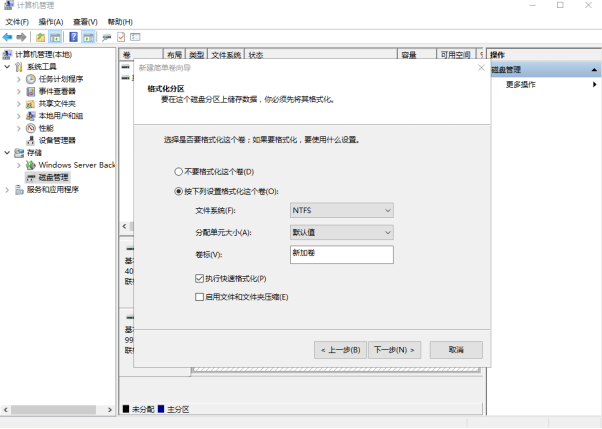
Task: Click the 共享文件夹 icon in tree
Action: pyautogui.click(x=31, y=104)
